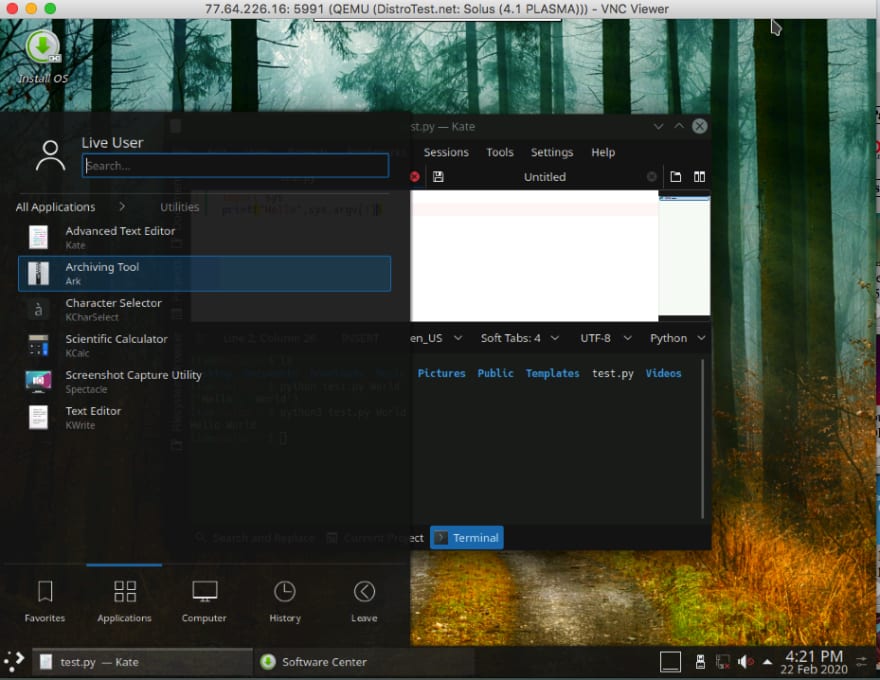Select test.py — Kate taskbar entry

(x=142, y=662)
